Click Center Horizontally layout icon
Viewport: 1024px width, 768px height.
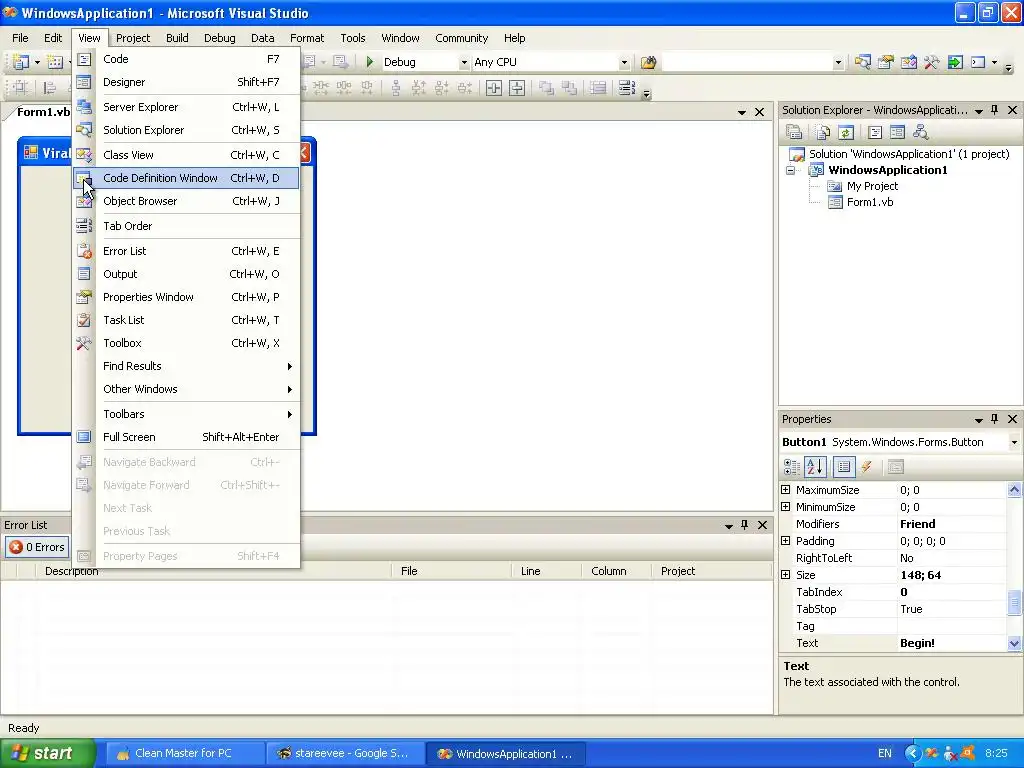tap(494, 88)
